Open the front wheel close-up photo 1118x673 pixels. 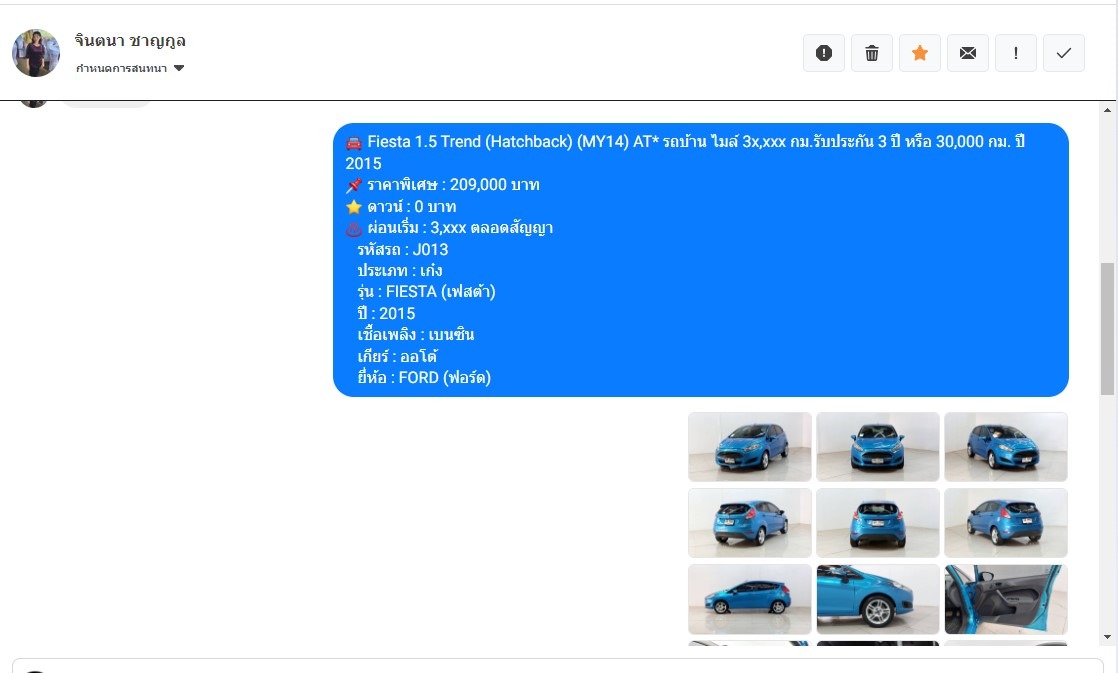point(878,600)
